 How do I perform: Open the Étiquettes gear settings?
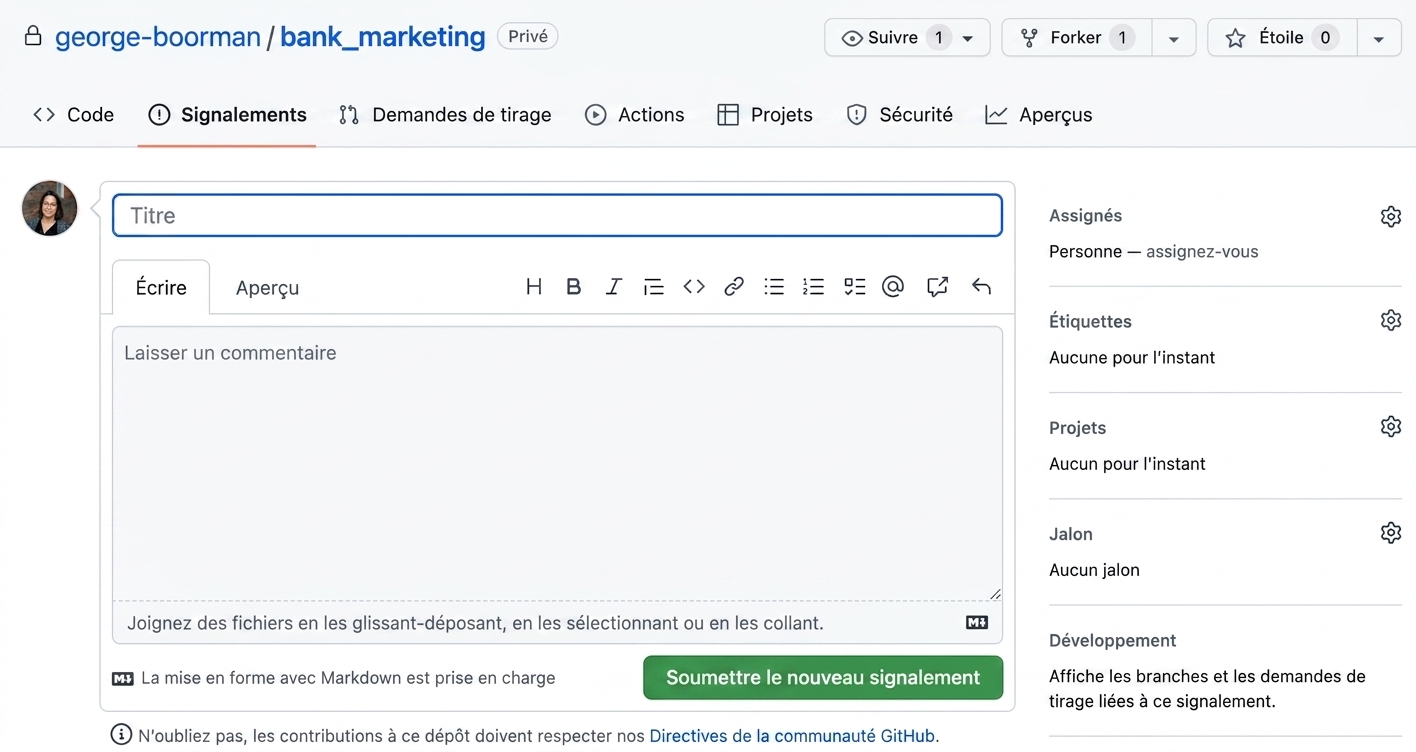(x=1391, y=320)
